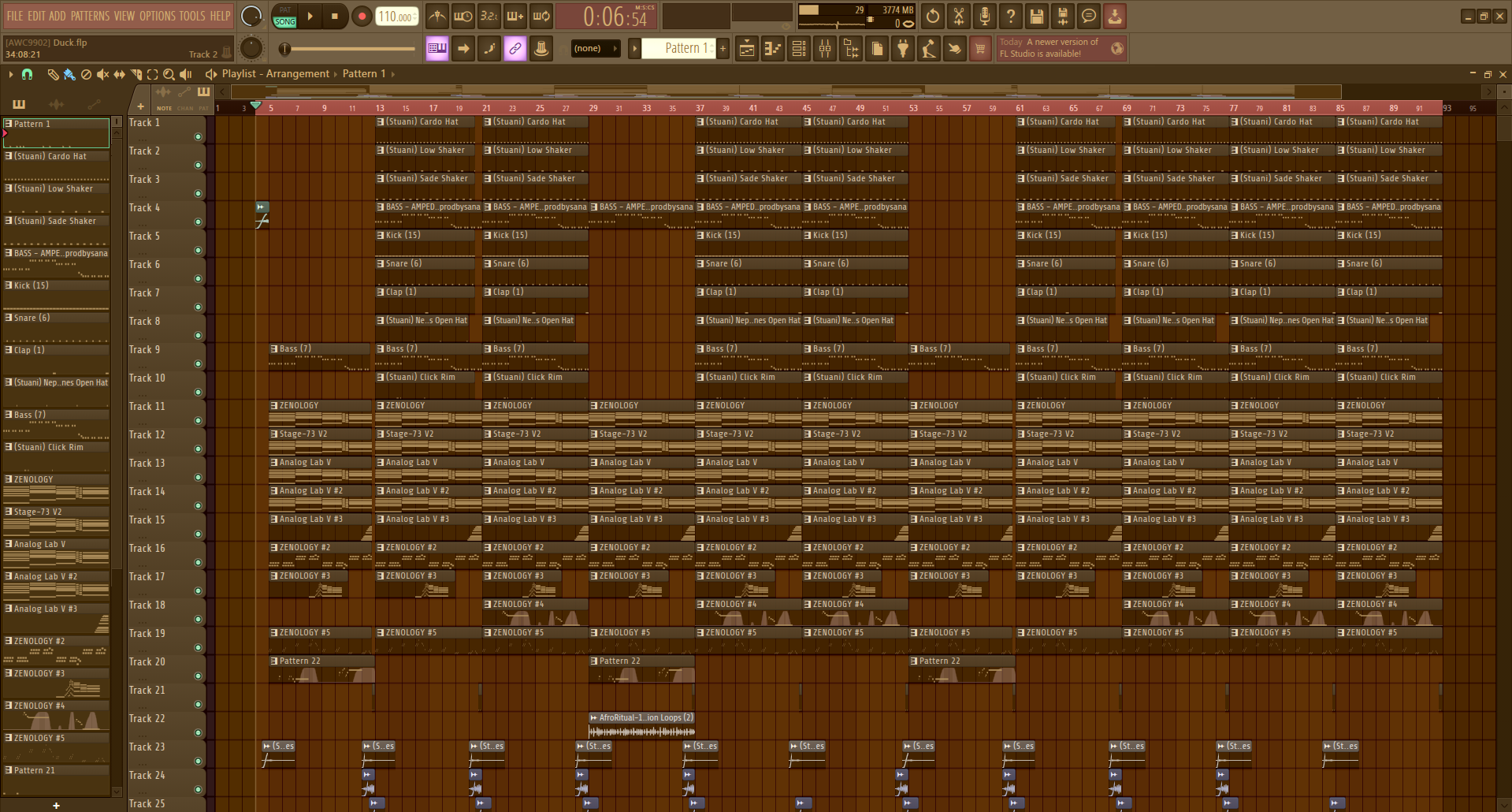Viewport: 1512px width, 812px height.
Task: Click the shopping cart store icon
Action: pyautogui.click(x=980, y=49)
